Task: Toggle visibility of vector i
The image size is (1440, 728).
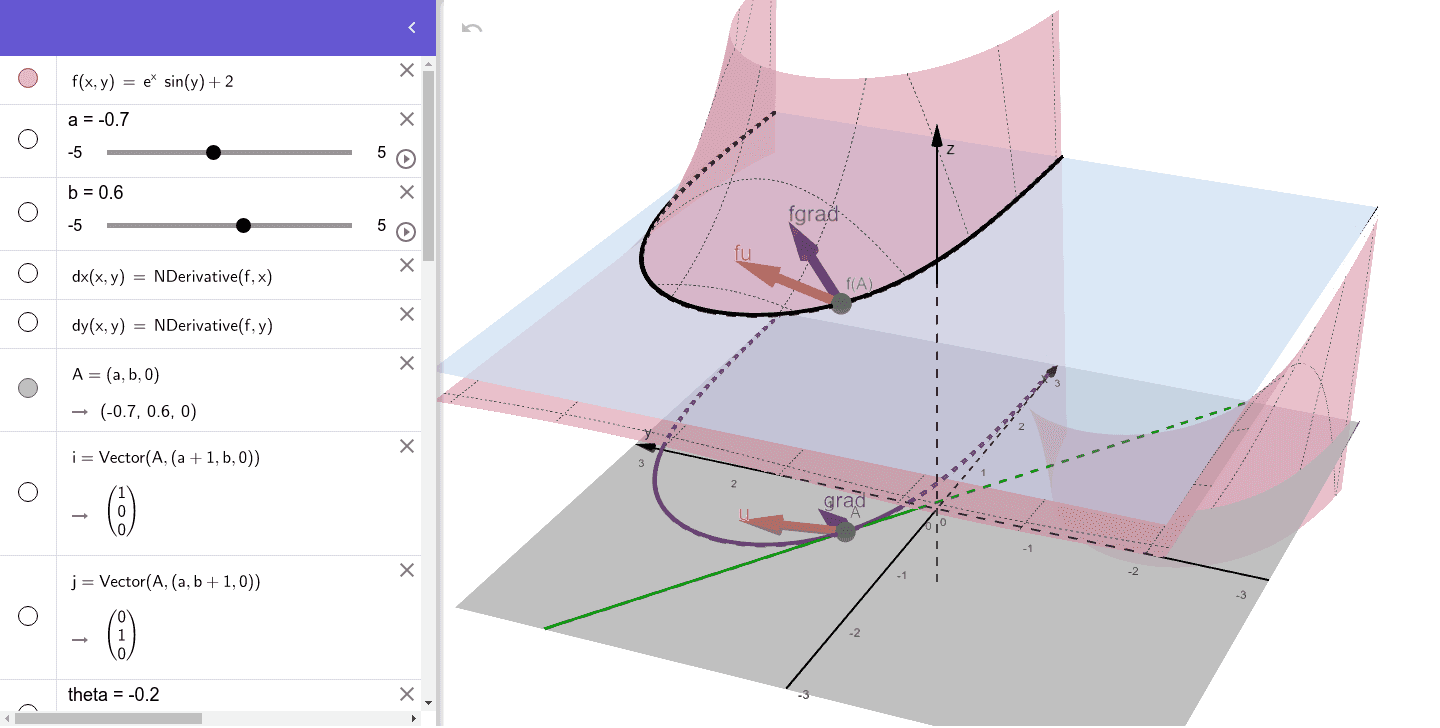Action: 27,492
